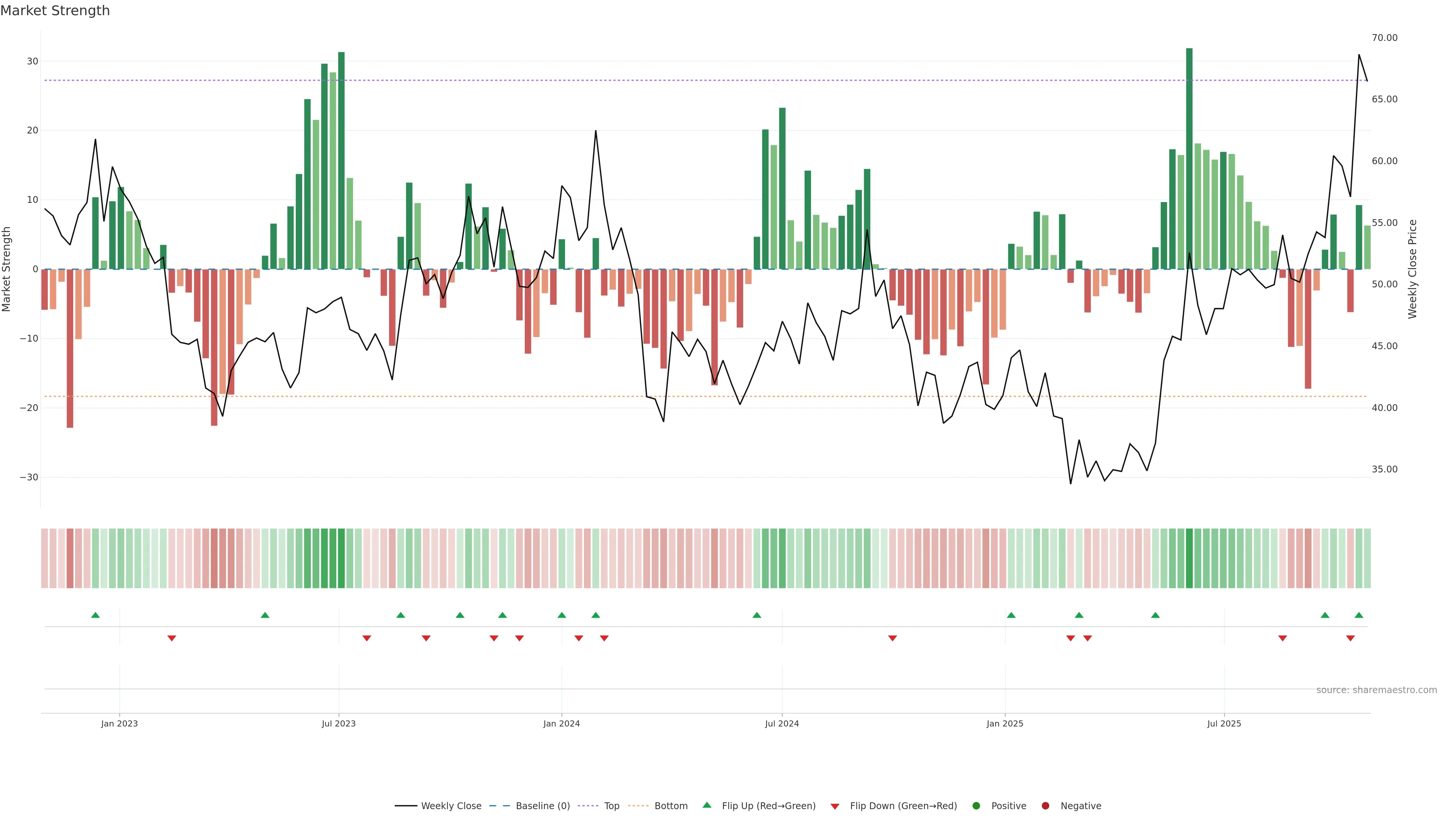Click the only Flip Up marker between Jan 2023 and Jul 2023
The width and height of the screenshot is (1456, 819).
pyautogui.click(x=265, y=615)
